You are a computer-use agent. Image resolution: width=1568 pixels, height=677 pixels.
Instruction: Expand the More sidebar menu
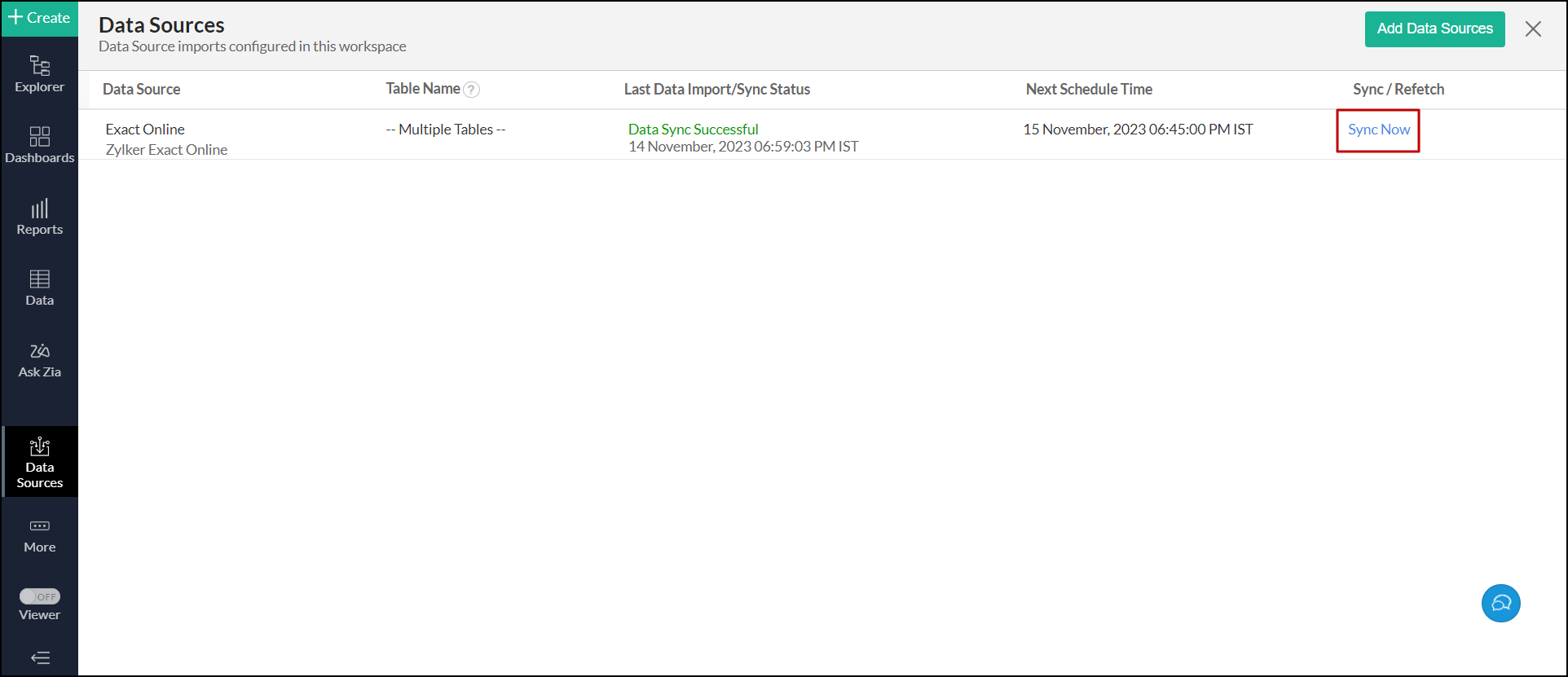click(x=39, y=534)
